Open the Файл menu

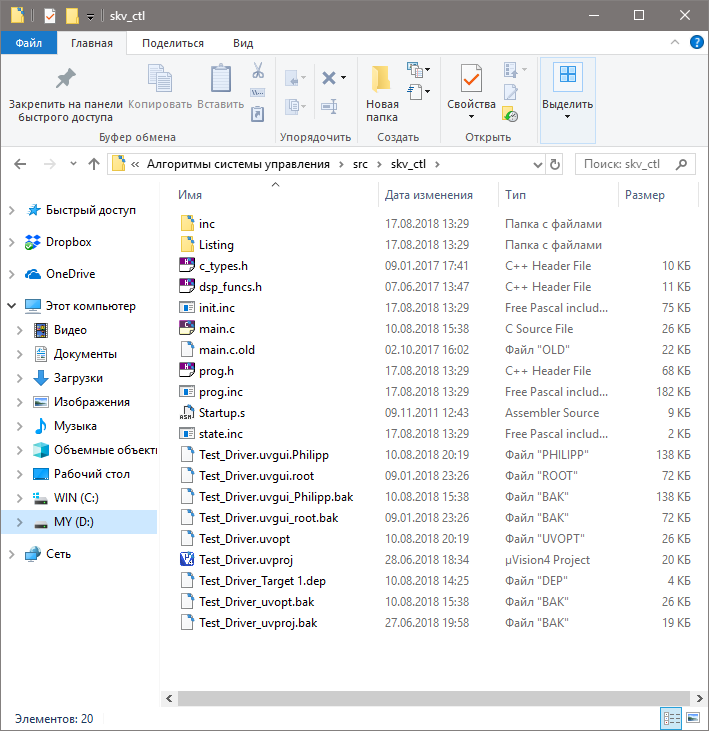pyautogui.click(x=28, y=43)
